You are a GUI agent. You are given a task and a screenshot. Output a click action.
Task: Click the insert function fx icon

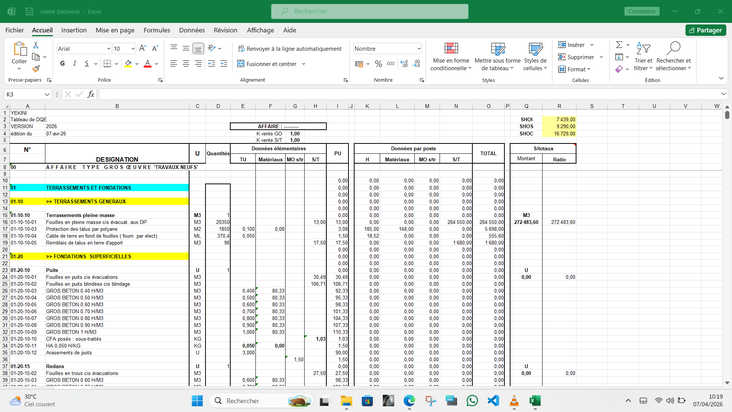[91, 94]
